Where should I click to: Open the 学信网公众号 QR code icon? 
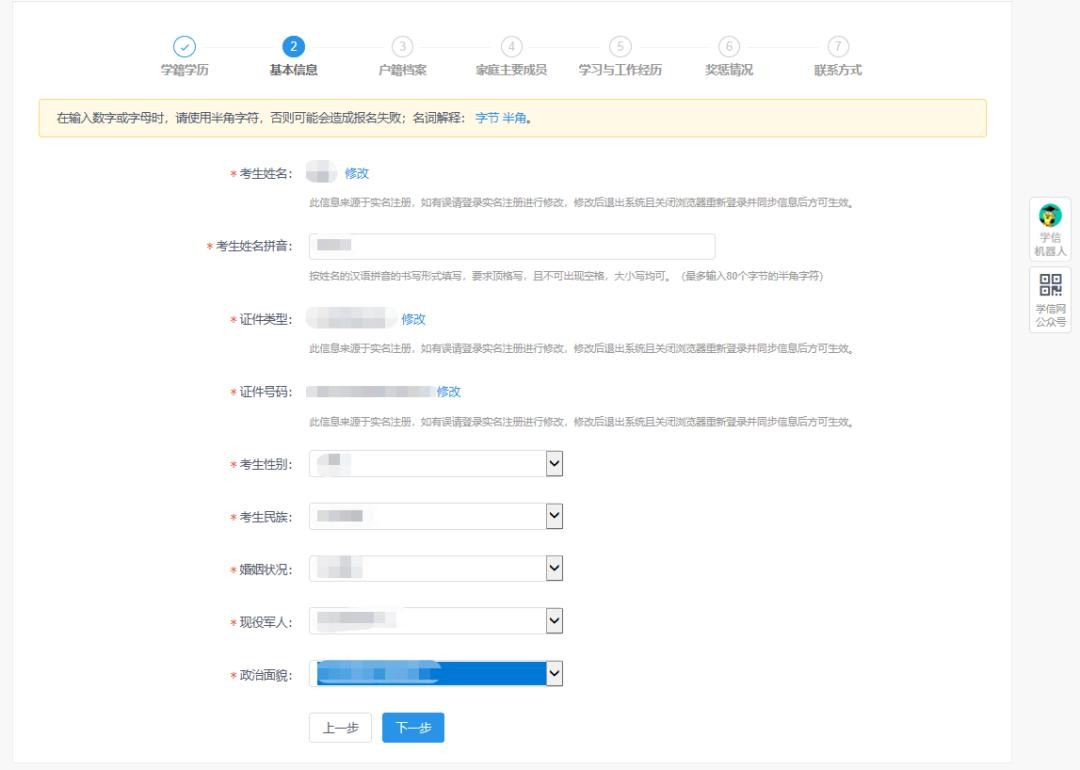point(1050,285)
